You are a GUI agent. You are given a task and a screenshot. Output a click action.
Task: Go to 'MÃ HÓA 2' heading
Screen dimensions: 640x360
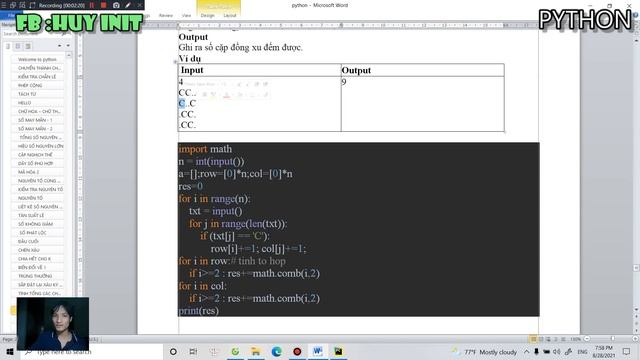point(37,172)
